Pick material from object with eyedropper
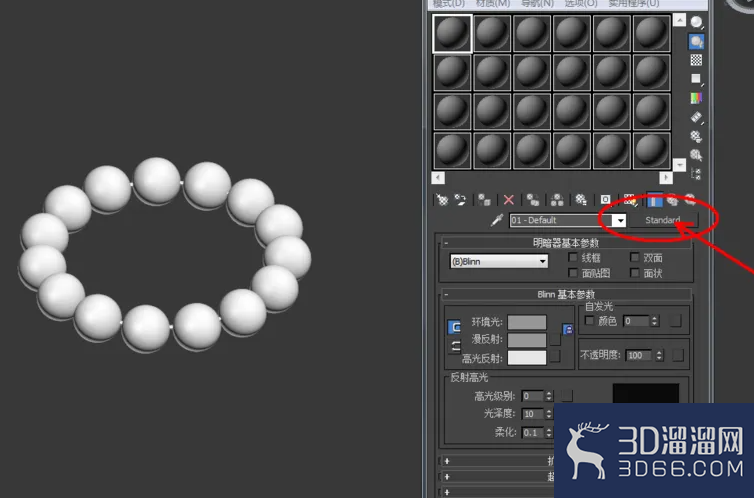The image size is (754, 498). click(496, 220)
